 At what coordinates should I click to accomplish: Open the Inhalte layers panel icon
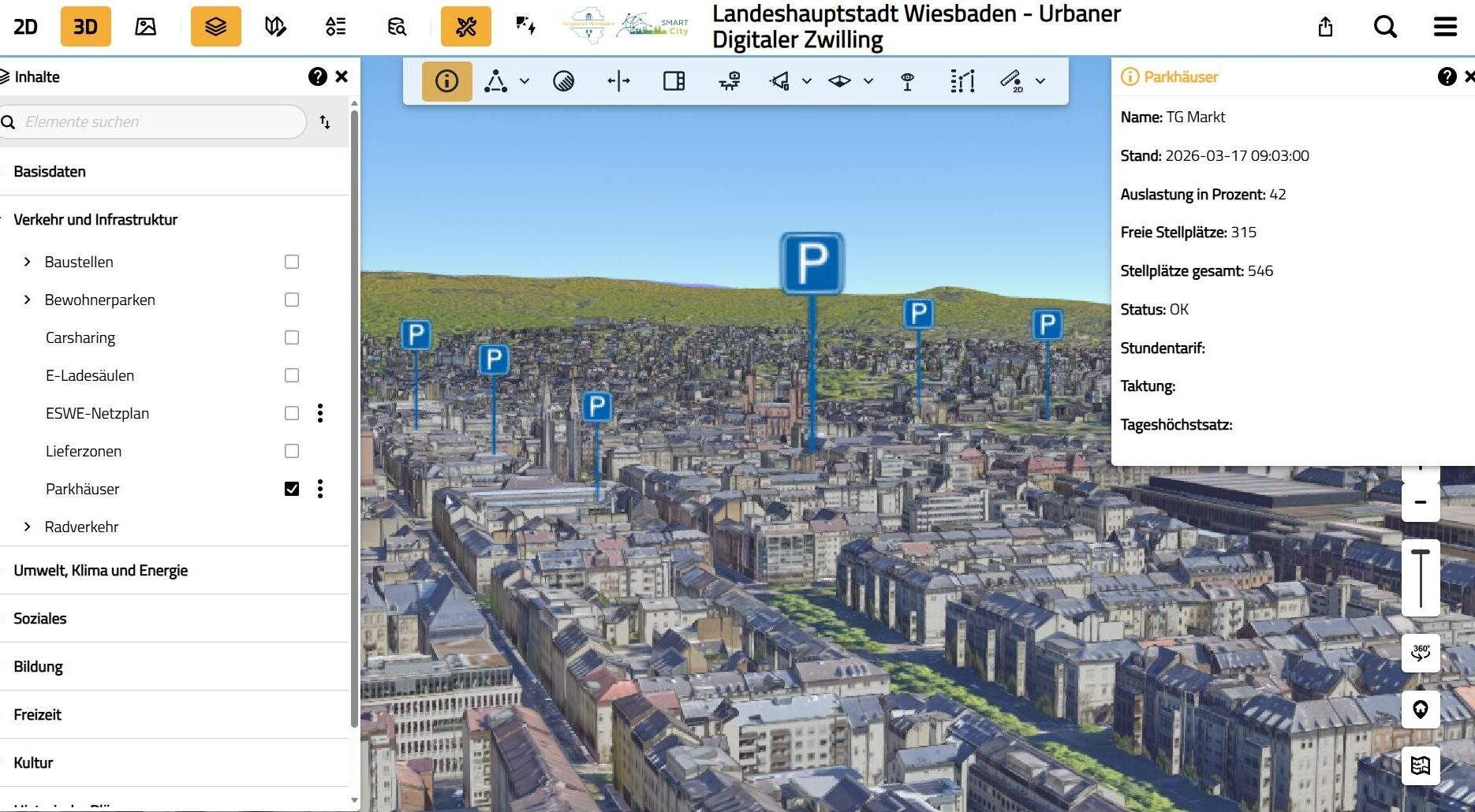click(215, 26)
